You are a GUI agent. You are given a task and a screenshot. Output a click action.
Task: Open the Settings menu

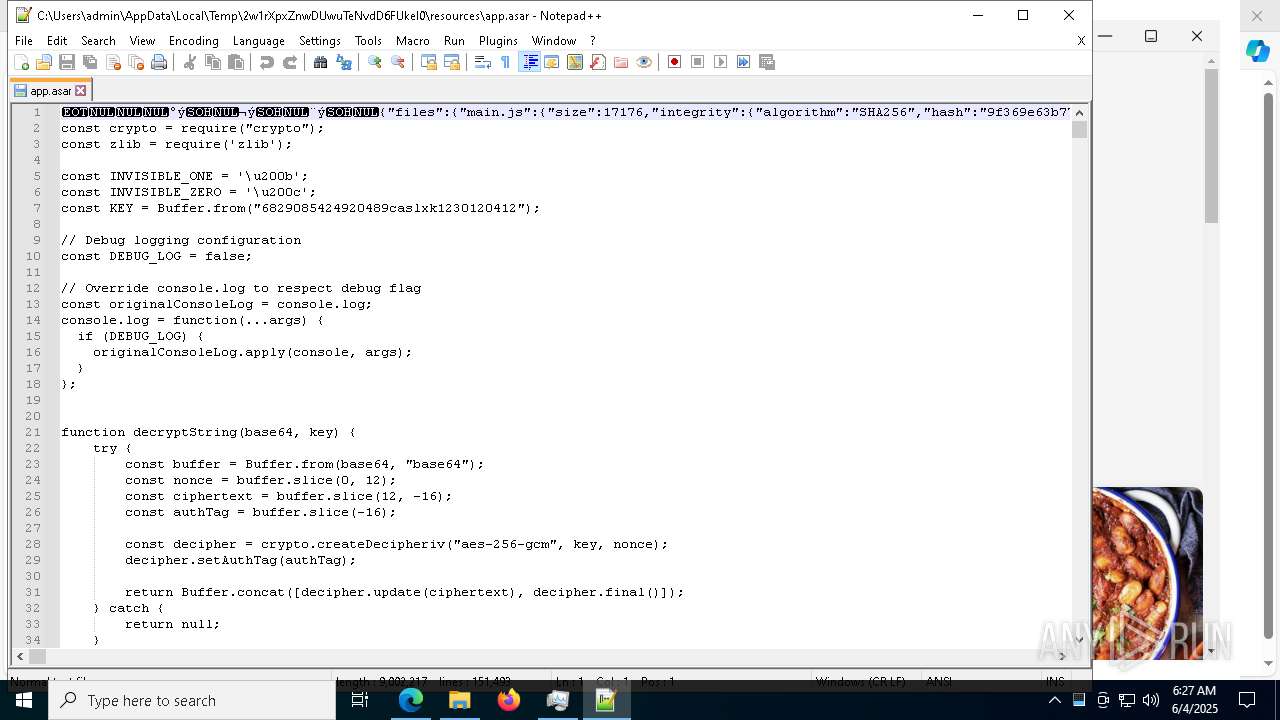[320, 41]
